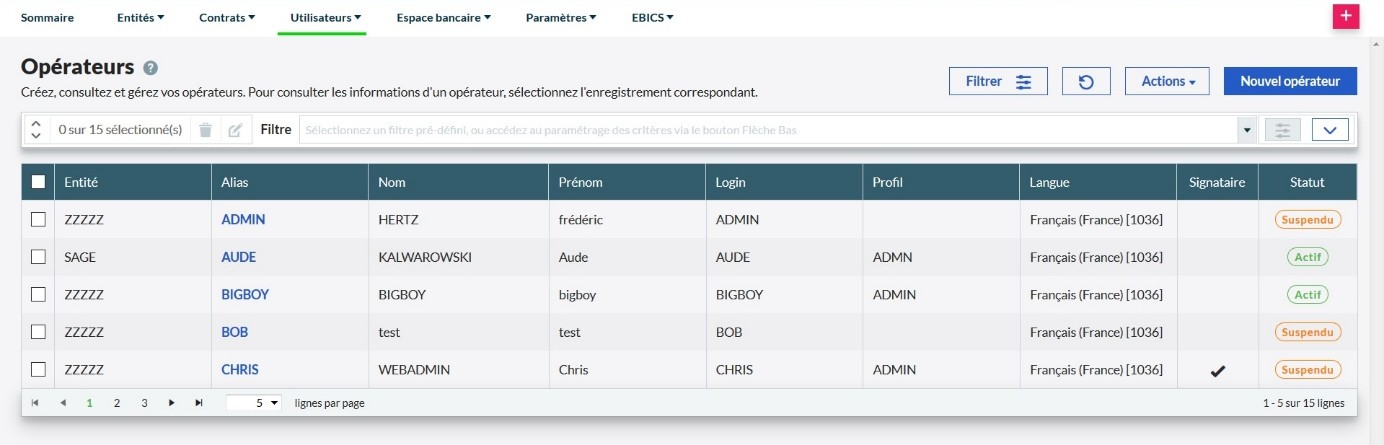Expand the predefined filter dropdown arrow

point(1246,130)
